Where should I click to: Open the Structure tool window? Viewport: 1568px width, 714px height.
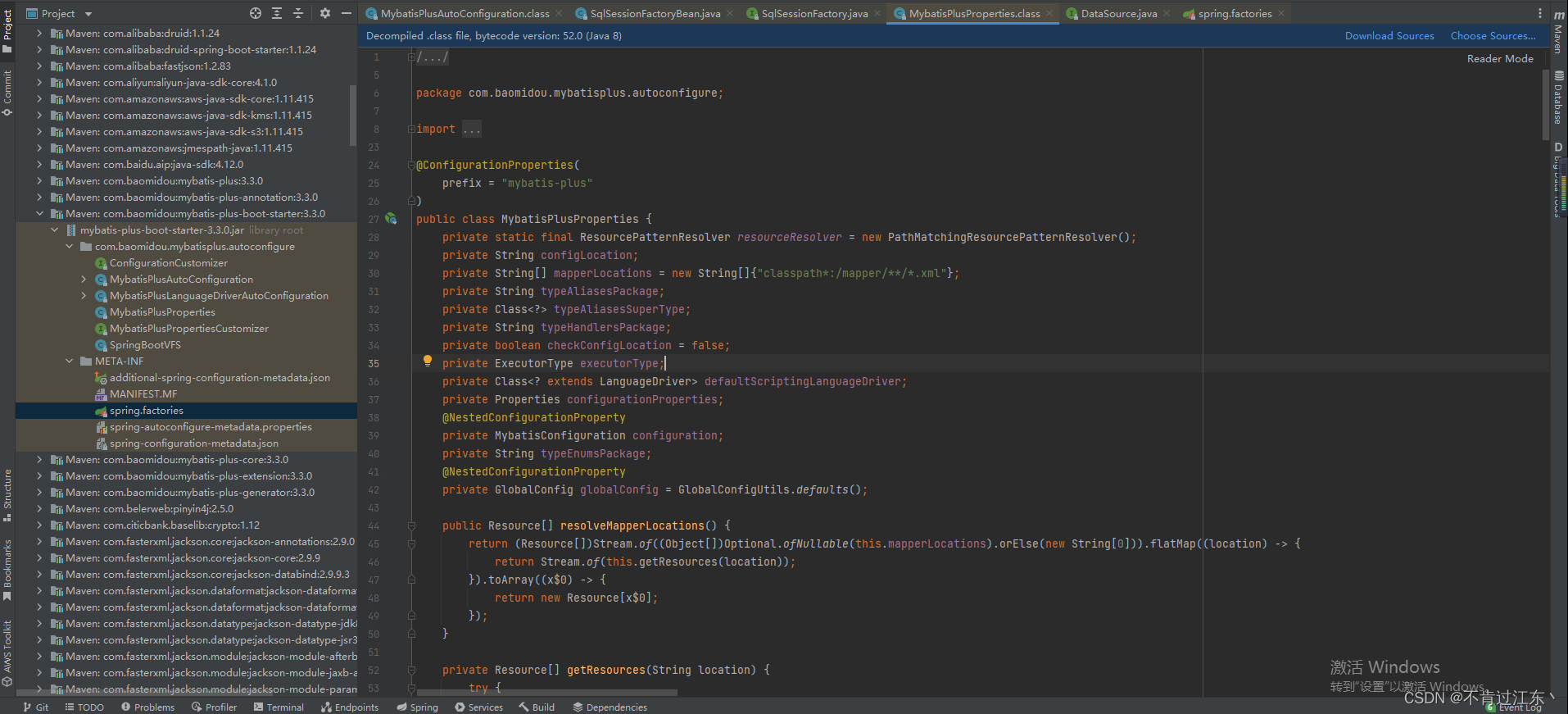(7, 495)
